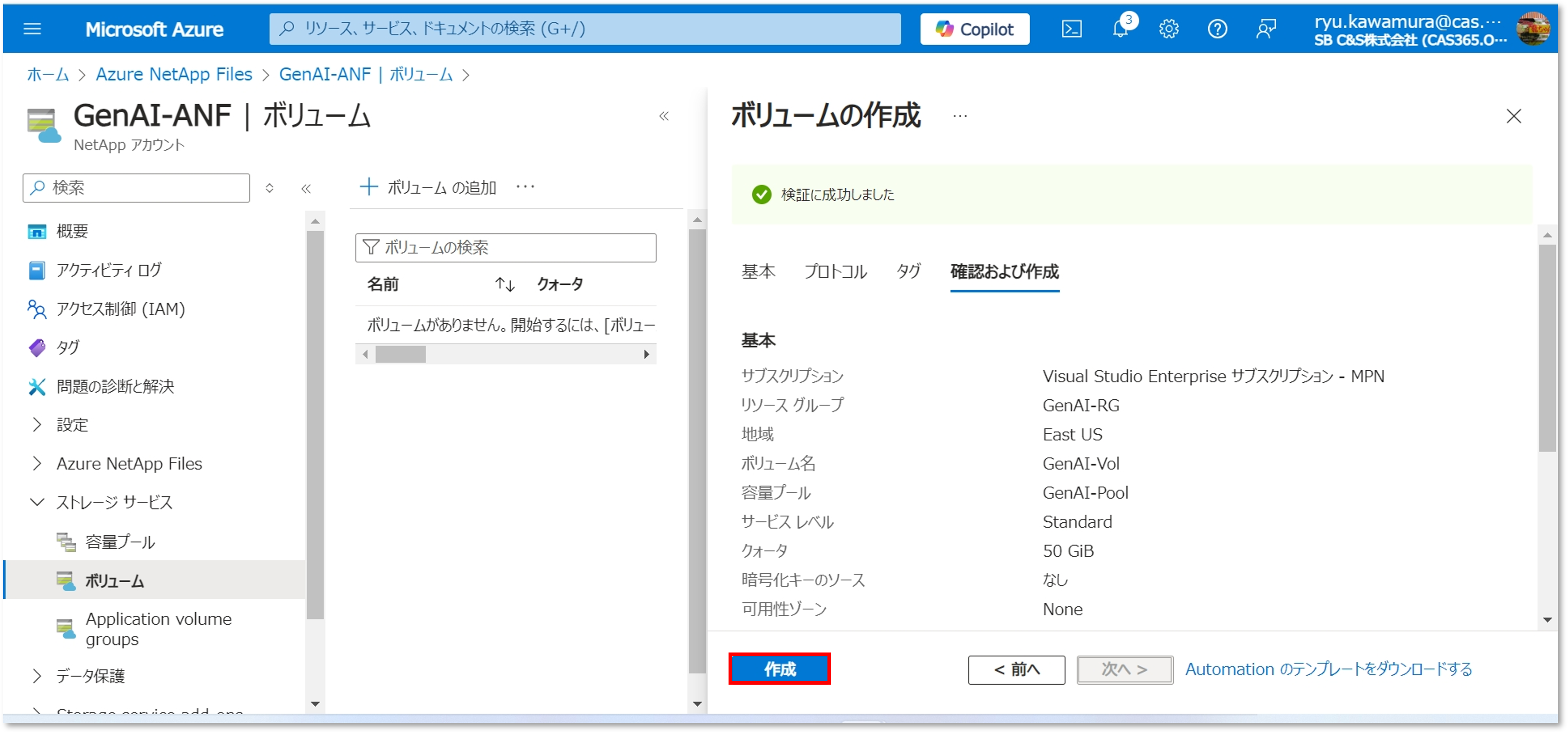This screenshot has height=733, width=1568.
Task: Toggle expand/collapse all sidebar groups
Action: point(269,187)
